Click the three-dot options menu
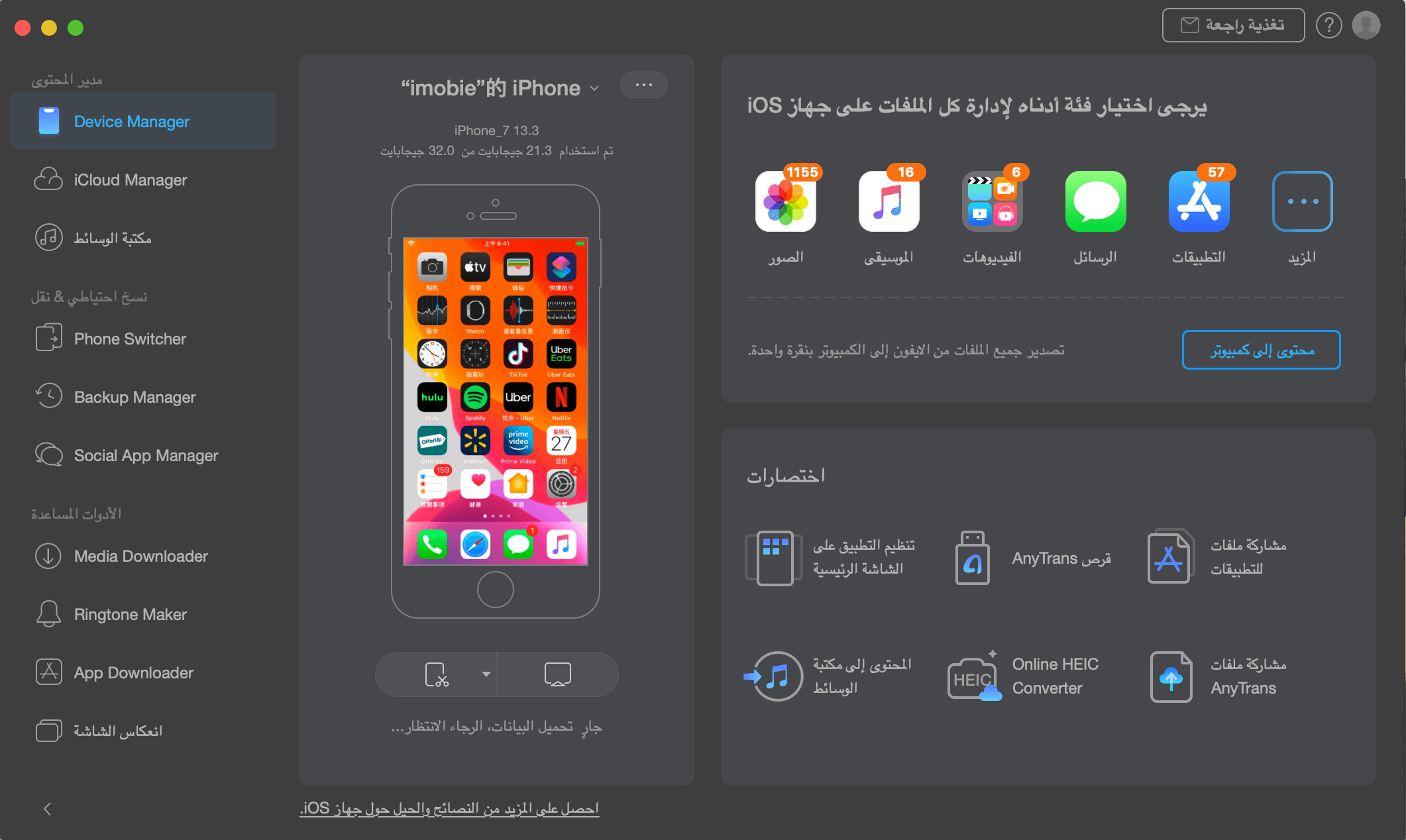The width and height of the screenshot is (1406, 840). click(x=643, y=87)
